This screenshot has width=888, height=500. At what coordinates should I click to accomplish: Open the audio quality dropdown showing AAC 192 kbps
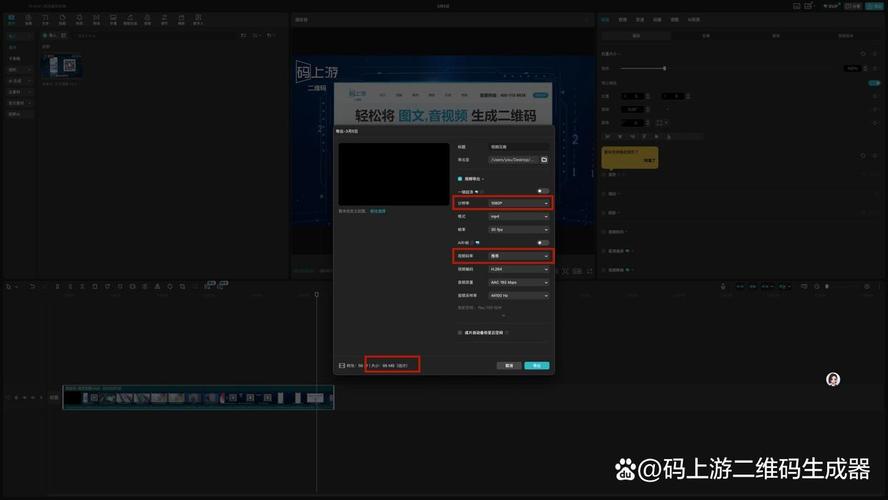click(x=519, y=282)
